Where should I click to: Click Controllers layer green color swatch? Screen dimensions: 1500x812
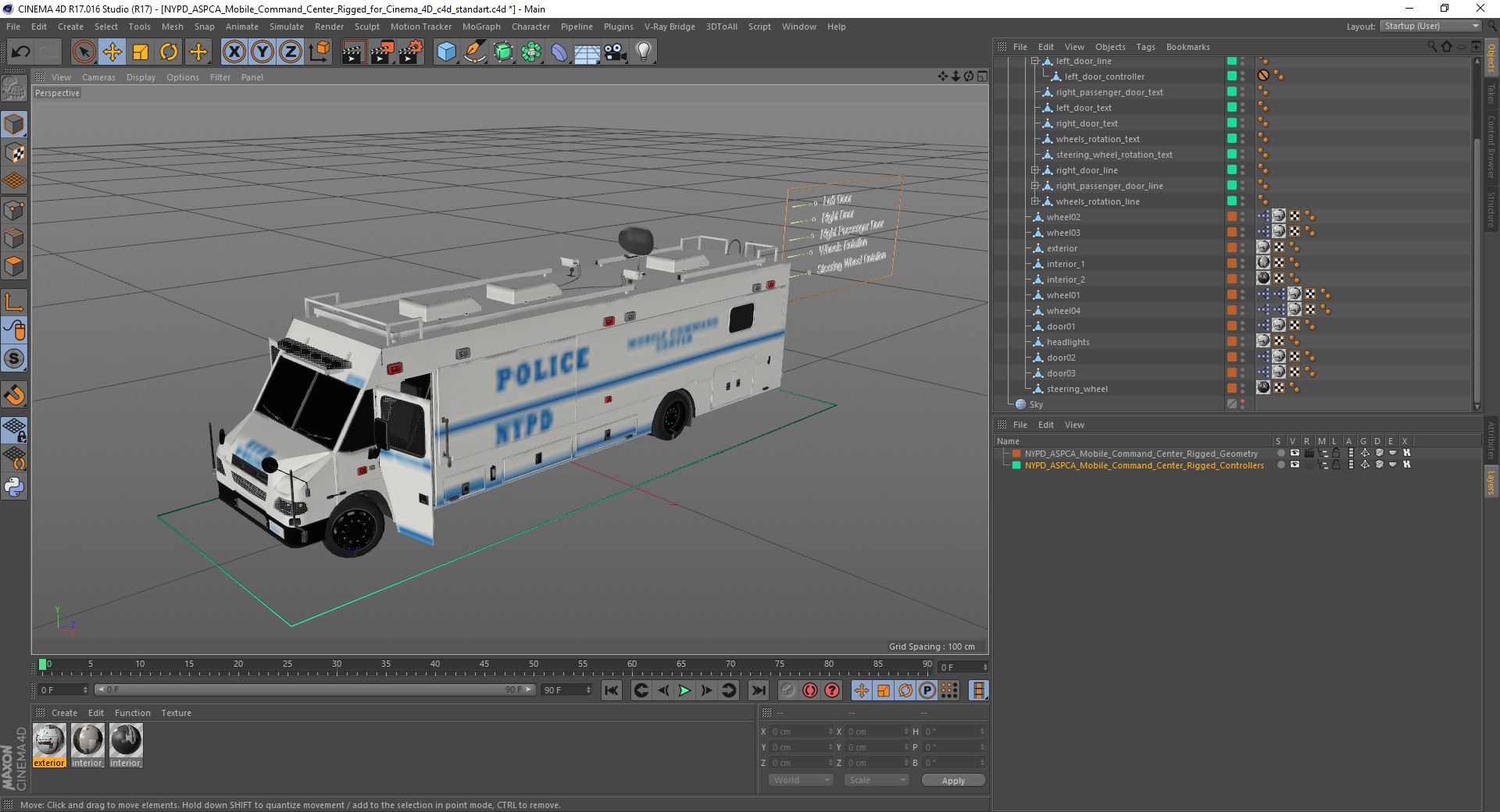1016,465
